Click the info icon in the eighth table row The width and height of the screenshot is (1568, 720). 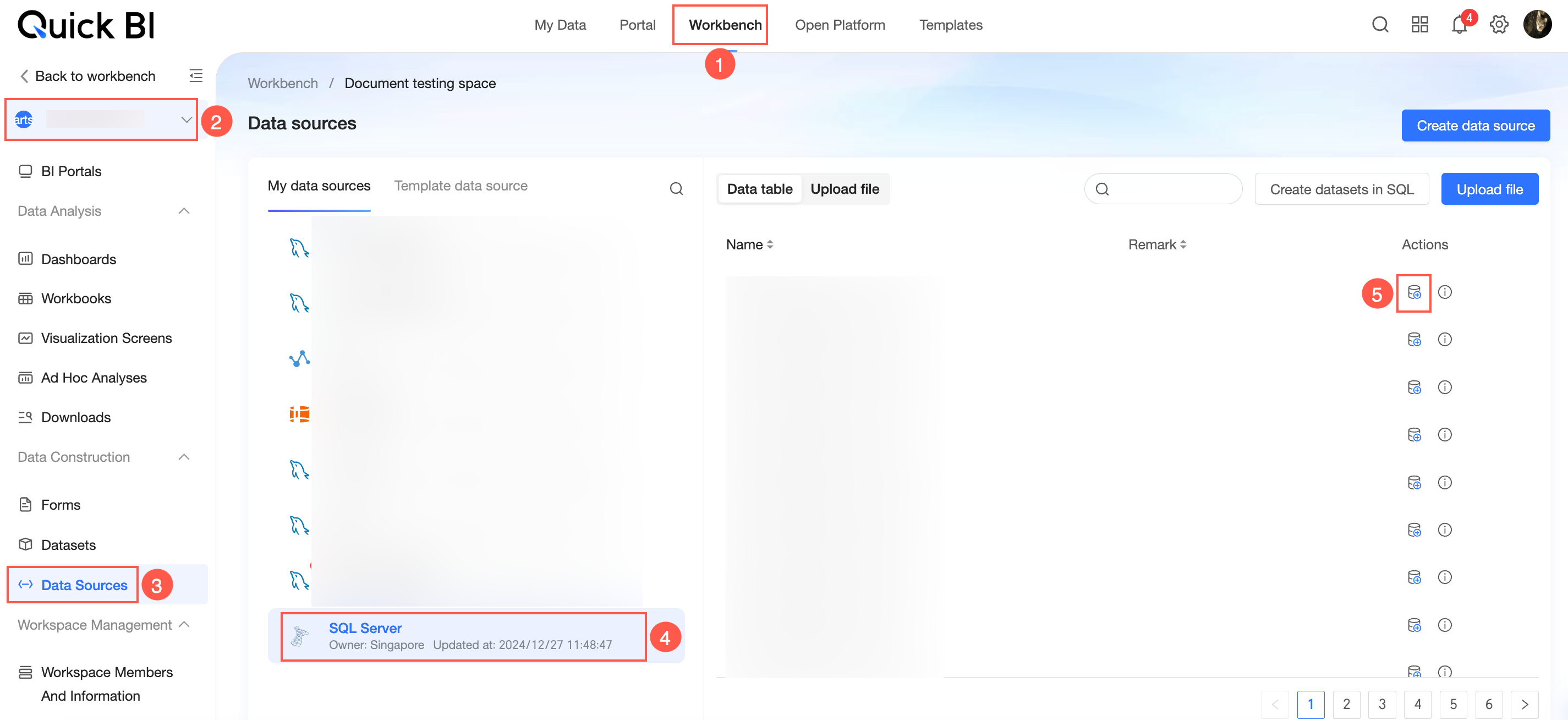(x=1444, y=625)
